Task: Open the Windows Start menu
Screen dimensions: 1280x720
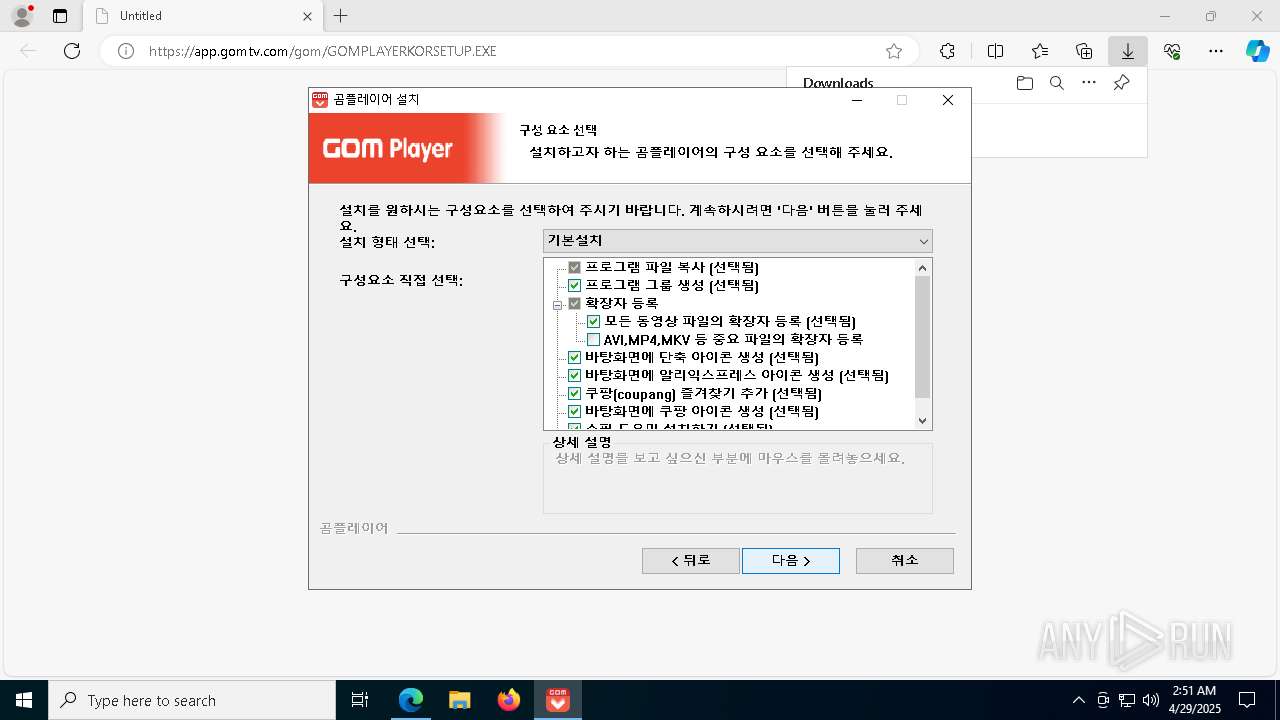Action: 24,700
